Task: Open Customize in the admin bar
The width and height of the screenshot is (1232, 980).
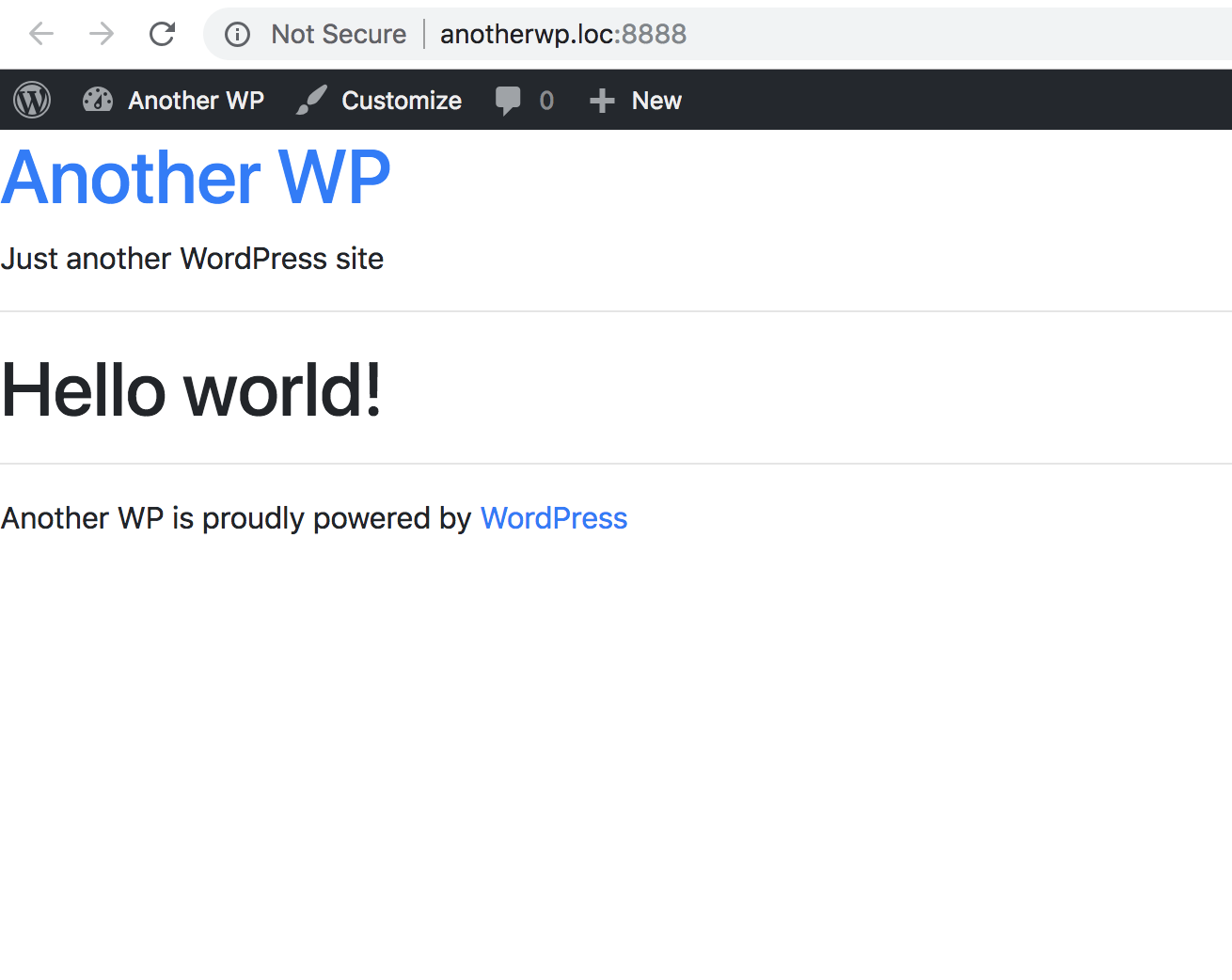Action: tap(402, 100)
